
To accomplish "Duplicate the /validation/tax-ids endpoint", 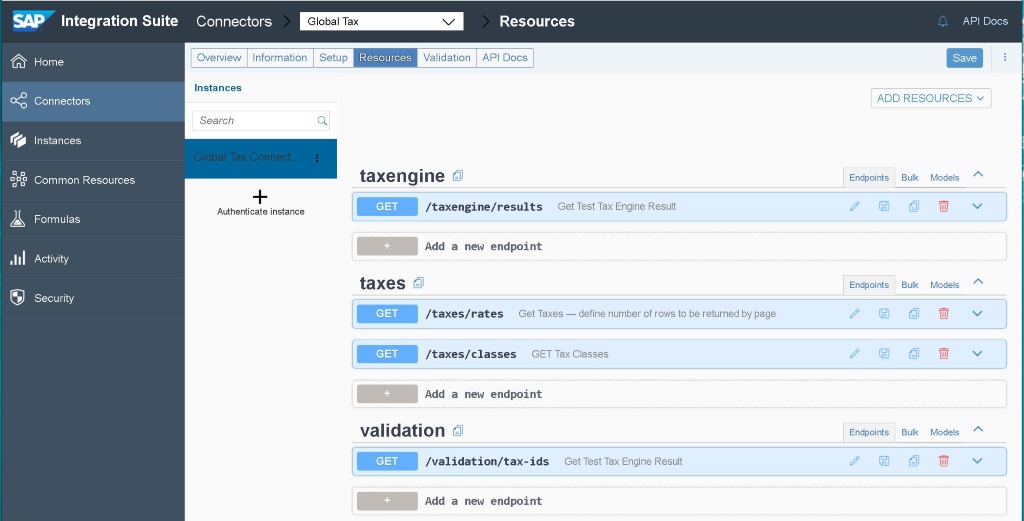I will click(x=914, y=461).
